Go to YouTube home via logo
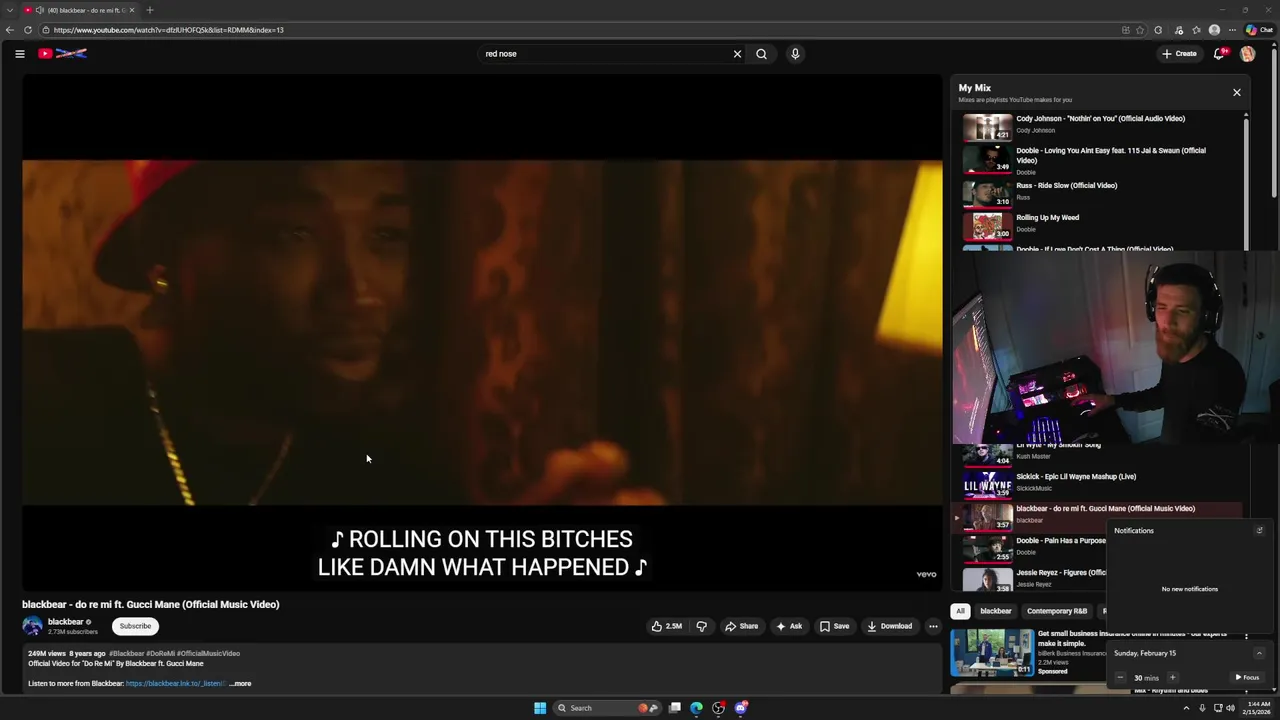Screen dimensions: 1280x720 pos(62,54)
